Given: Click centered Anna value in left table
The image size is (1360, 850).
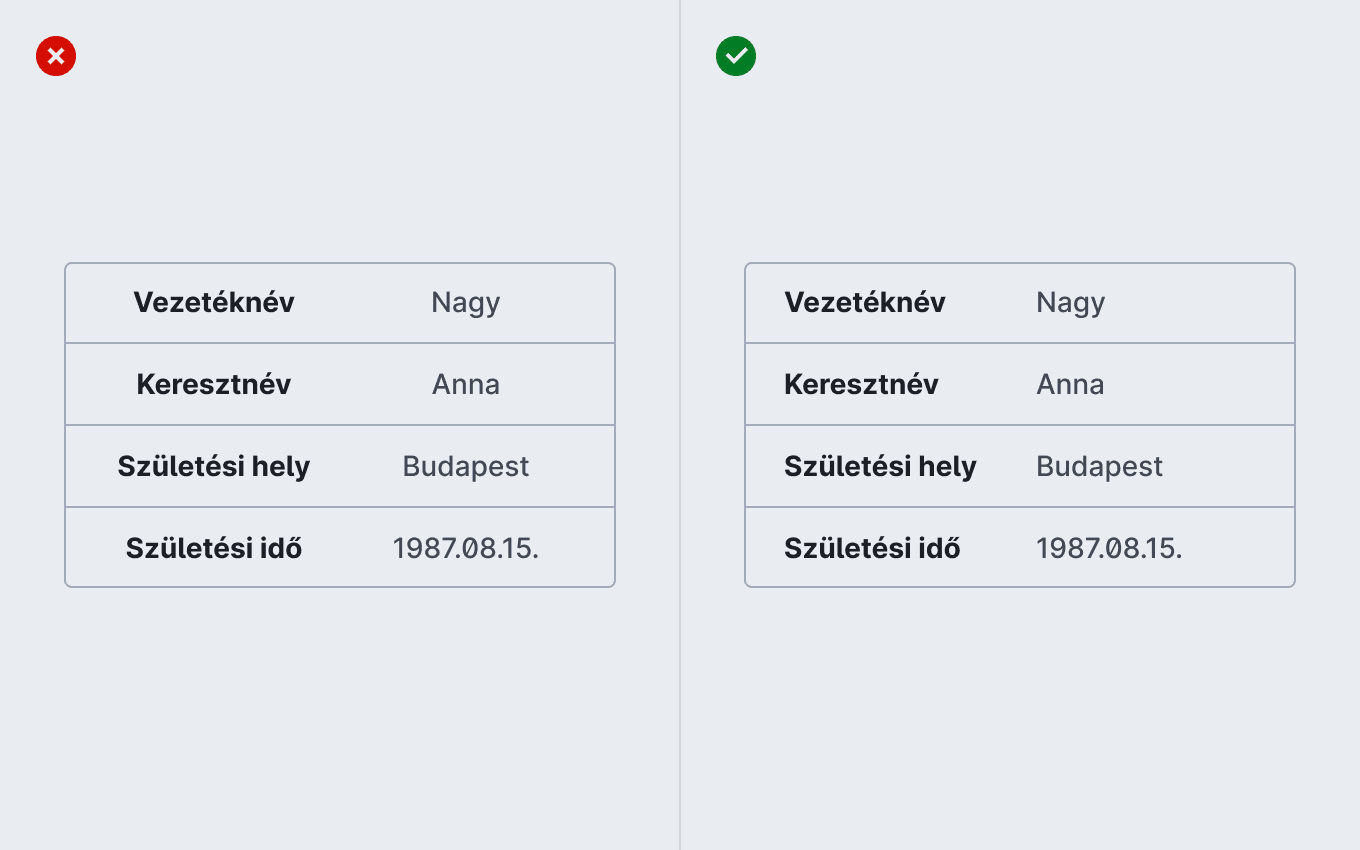Looking at the screenshot, I should point(466,384).
